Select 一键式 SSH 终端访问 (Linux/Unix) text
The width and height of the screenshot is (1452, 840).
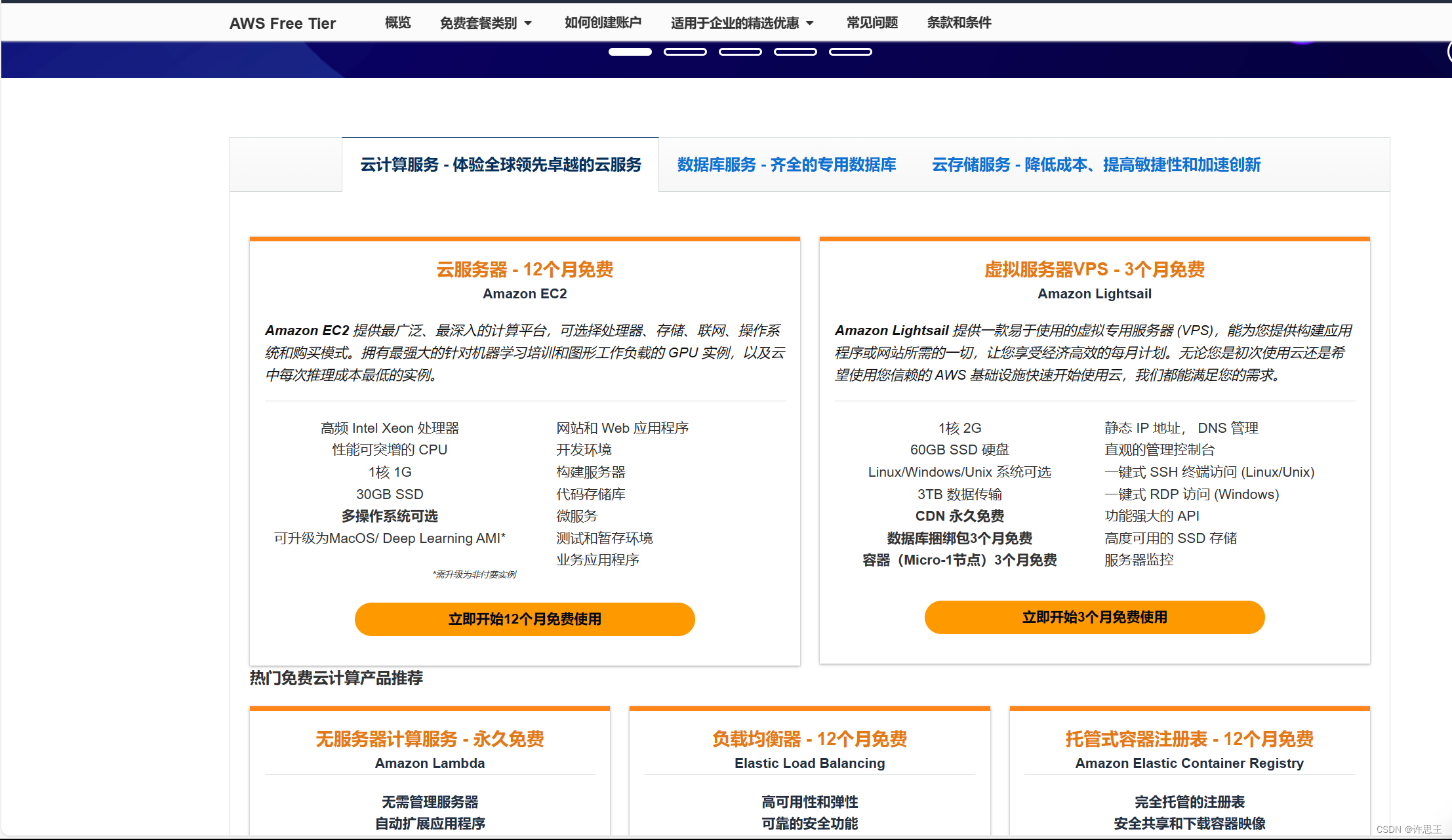coord(1209,472)
